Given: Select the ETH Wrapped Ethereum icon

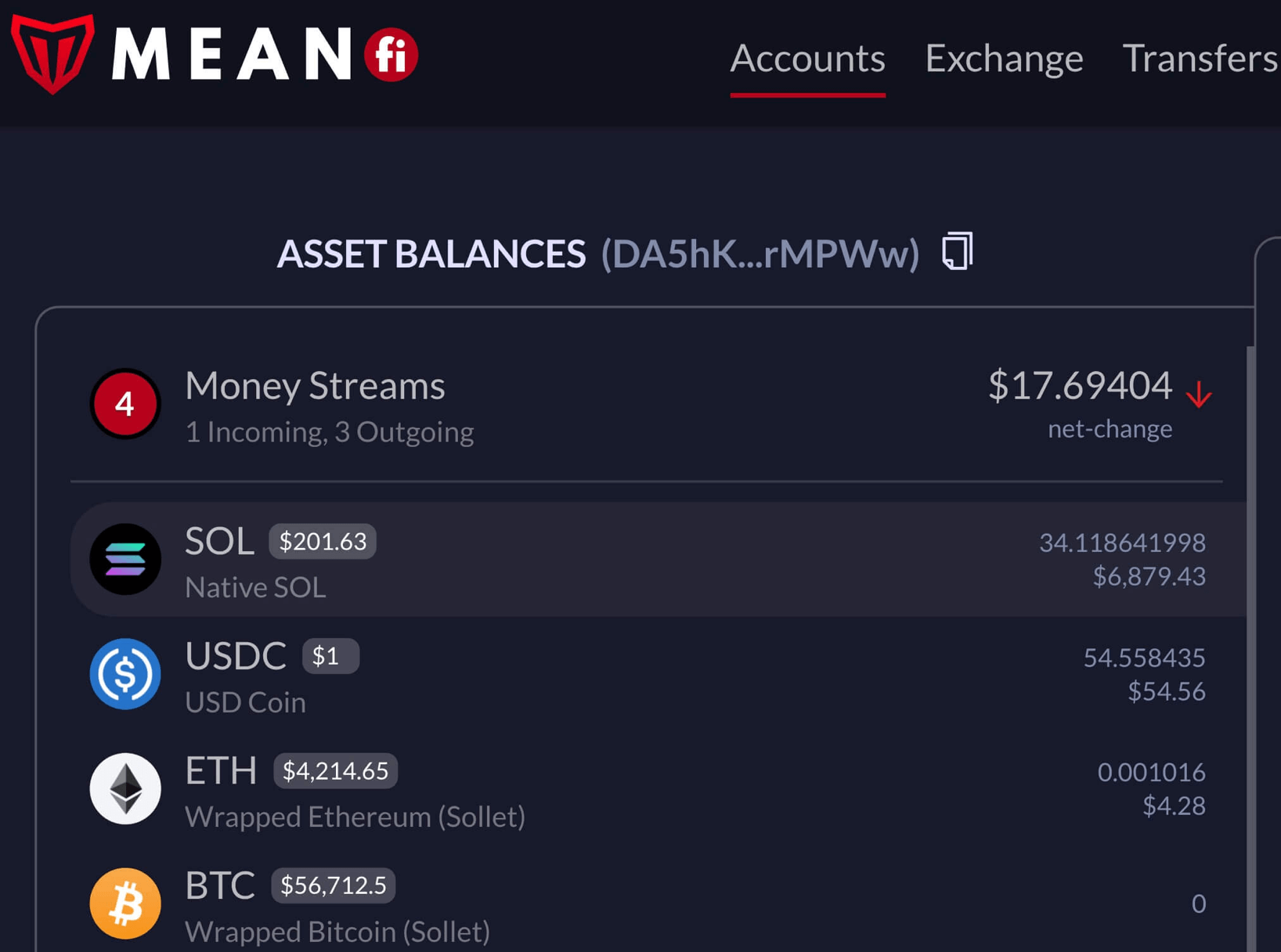Looking at the screenshot, I should (125, 788).
